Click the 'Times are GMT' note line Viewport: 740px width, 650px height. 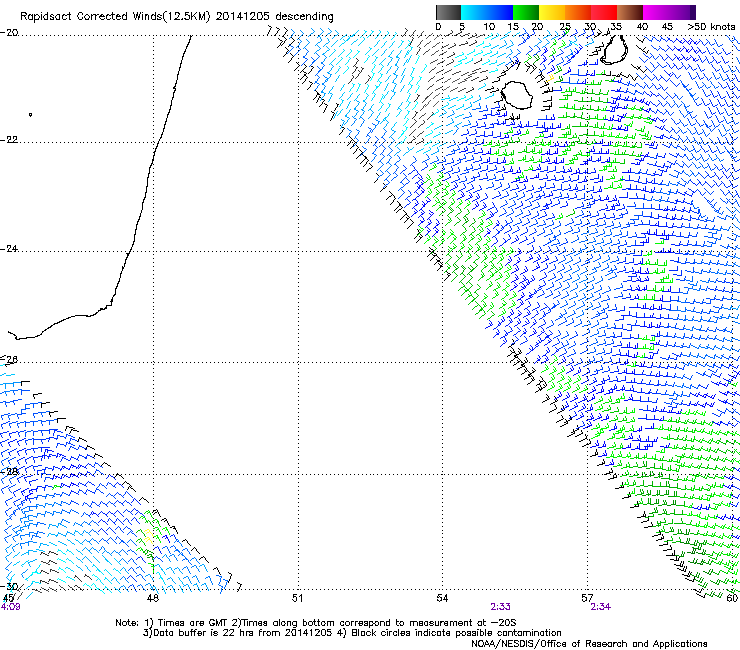pyautogui.click(x=316, y=623)
